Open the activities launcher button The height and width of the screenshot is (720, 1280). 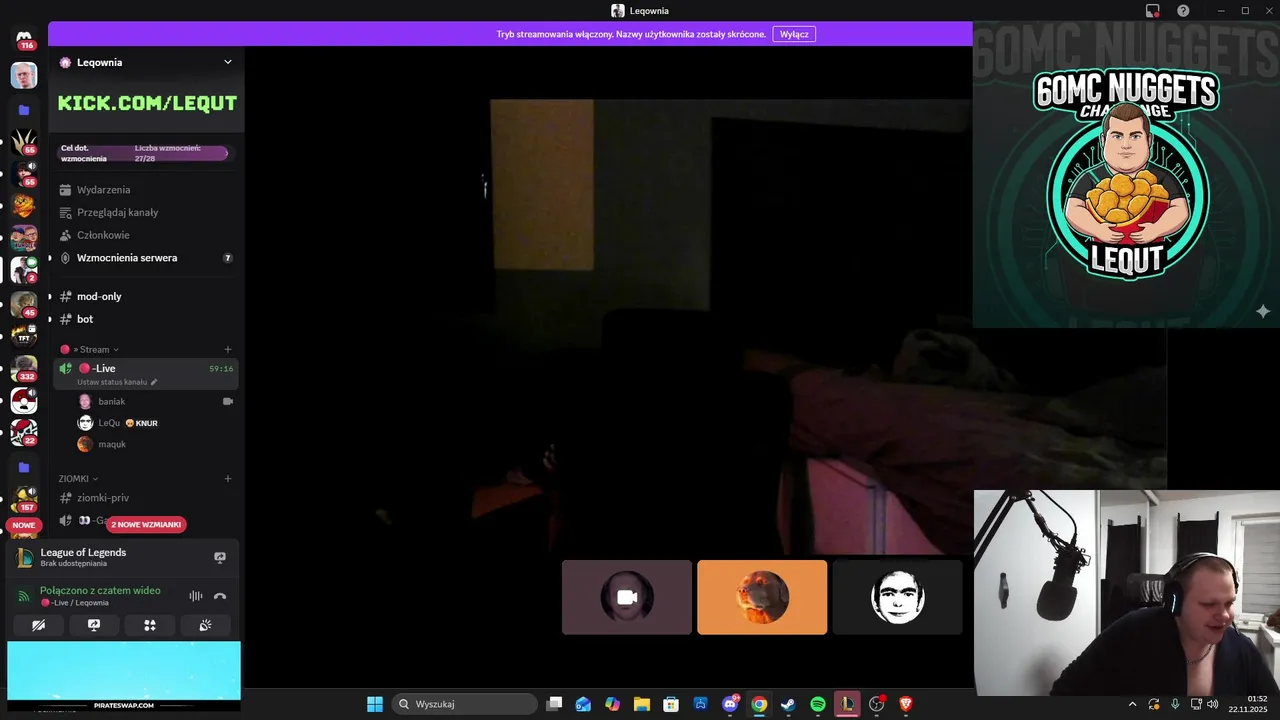pyautogui.click(x=150, y=625)
